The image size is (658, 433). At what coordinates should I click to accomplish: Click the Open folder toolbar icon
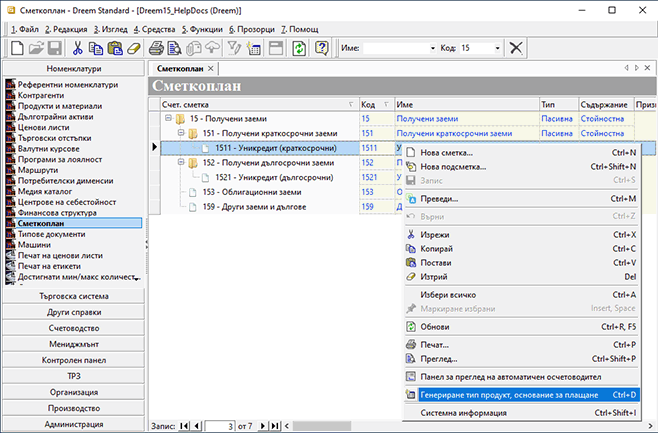pos(36,48)
